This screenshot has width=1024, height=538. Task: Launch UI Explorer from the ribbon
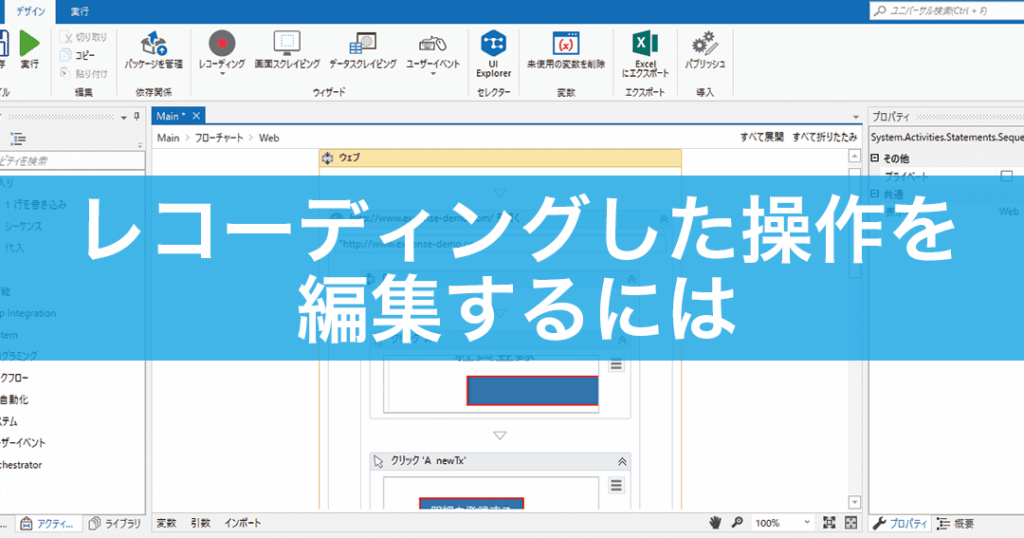click(493, 43)
